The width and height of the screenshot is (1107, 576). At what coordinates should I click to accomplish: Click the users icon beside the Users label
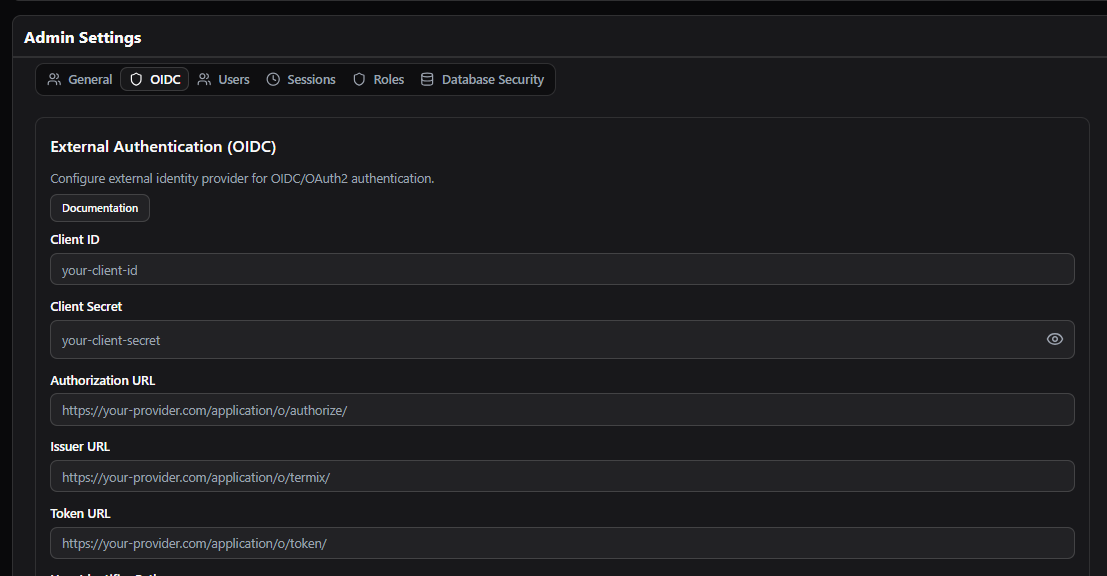[204, 79]
